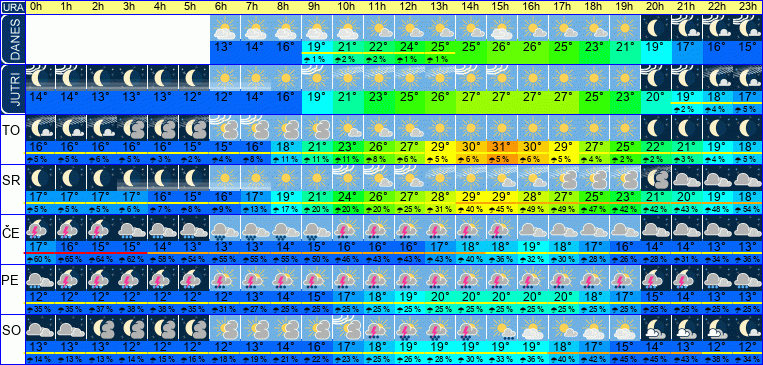The height and width of the screenshot is (365, 763).
Task: Click the ČE 1h precipitation 65 %
Action: (x=71, y=258)
